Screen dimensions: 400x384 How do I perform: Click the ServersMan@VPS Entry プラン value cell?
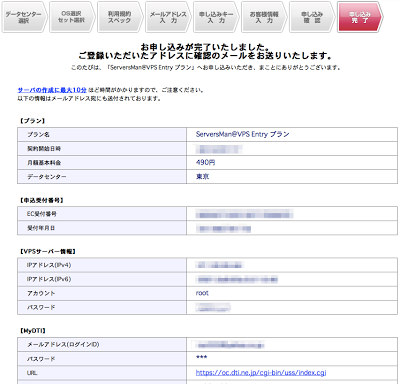click(292, 134)
